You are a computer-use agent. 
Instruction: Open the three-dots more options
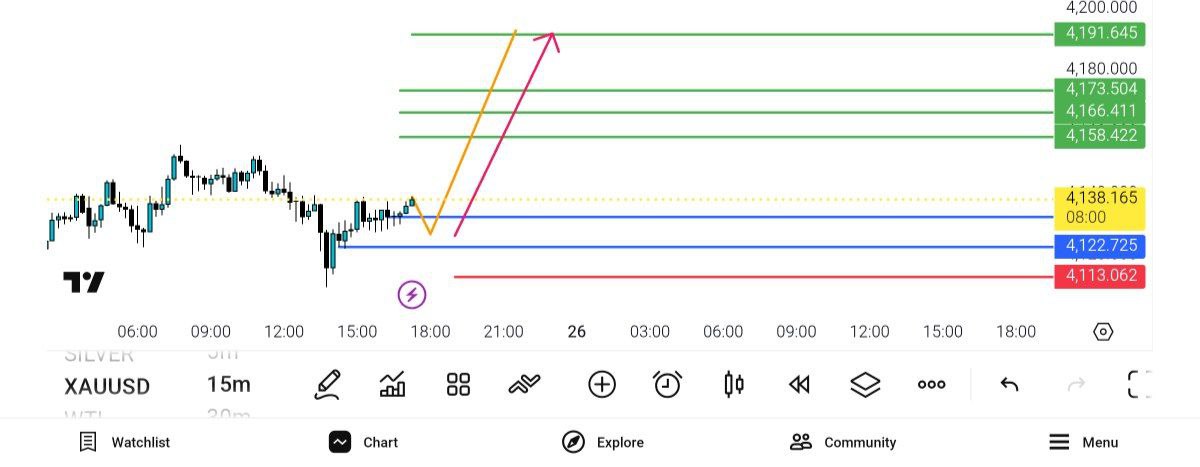coord(931,385)
